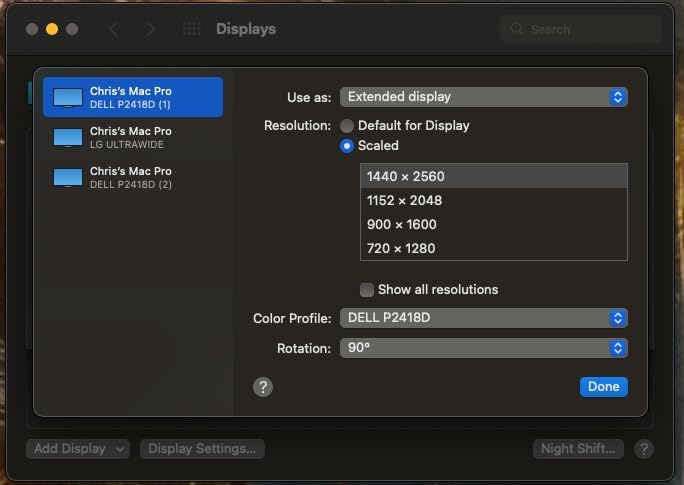
Task: Click the DELL P2418D (1) monitor icon
Action: (x=68, y=97)
